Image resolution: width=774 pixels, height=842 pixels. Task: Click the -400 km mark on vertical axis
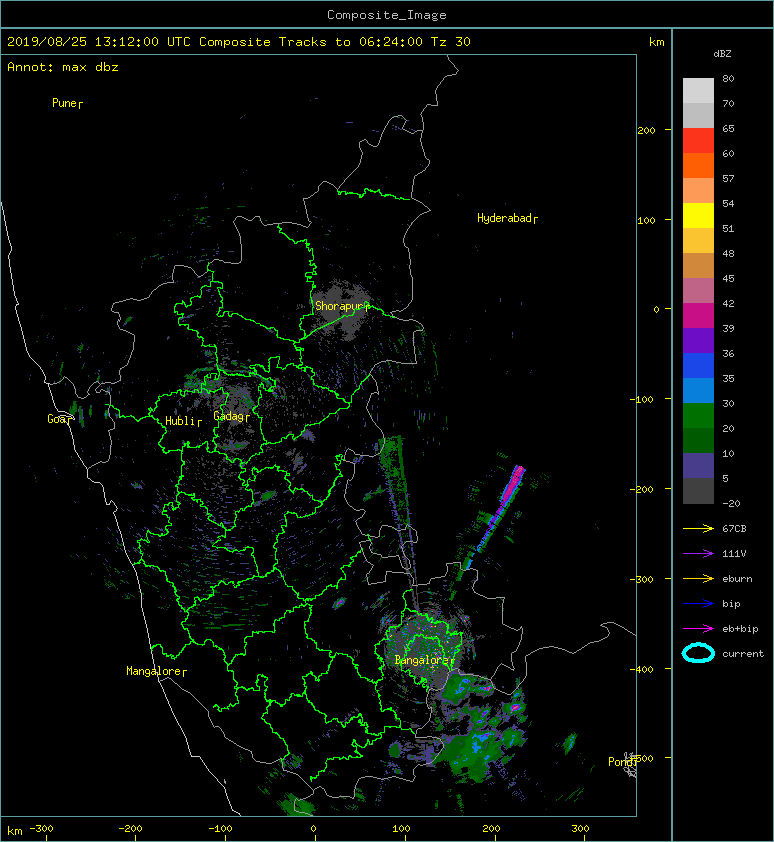point(642,669)
